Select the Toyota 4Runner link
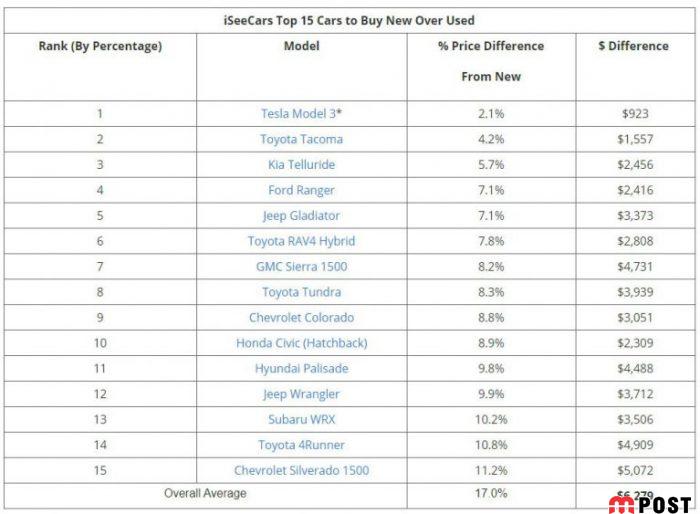 [301, 445]
